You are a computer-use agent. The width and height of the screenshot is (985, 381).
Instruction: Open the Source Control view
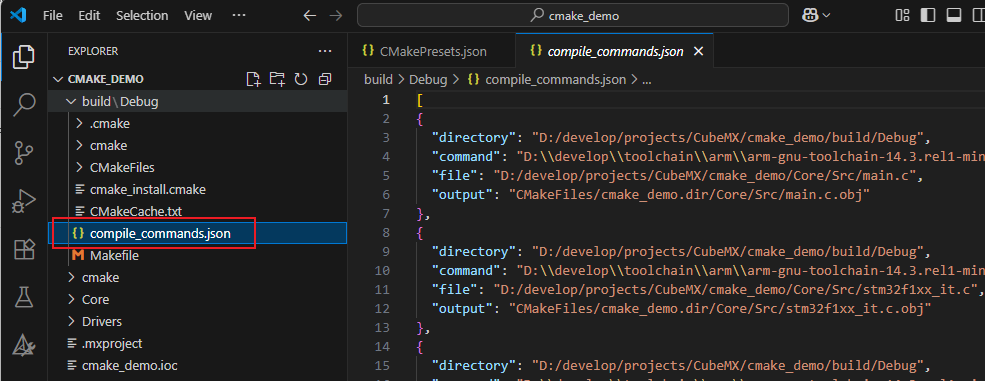coord(23,153)
